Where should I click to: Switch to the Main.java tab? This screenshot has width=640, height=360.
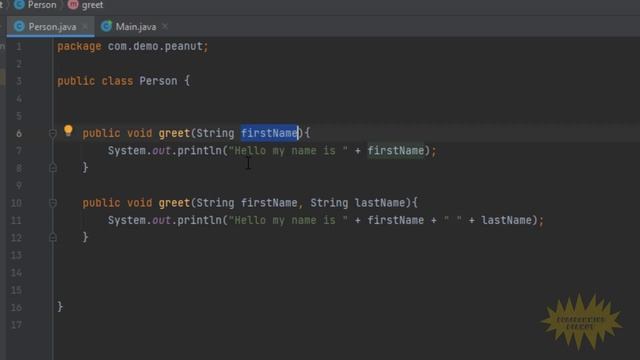pyautogui.click(x=136, y=27)
